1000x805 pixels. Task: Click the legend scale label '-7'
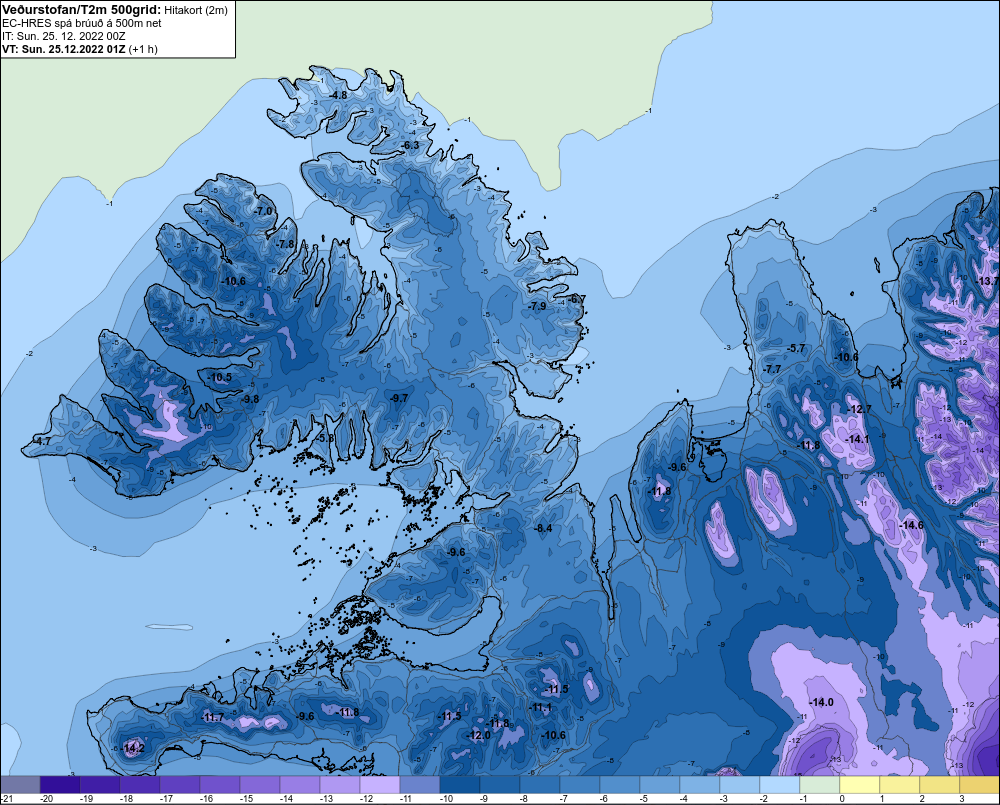[x=564, y=799]
